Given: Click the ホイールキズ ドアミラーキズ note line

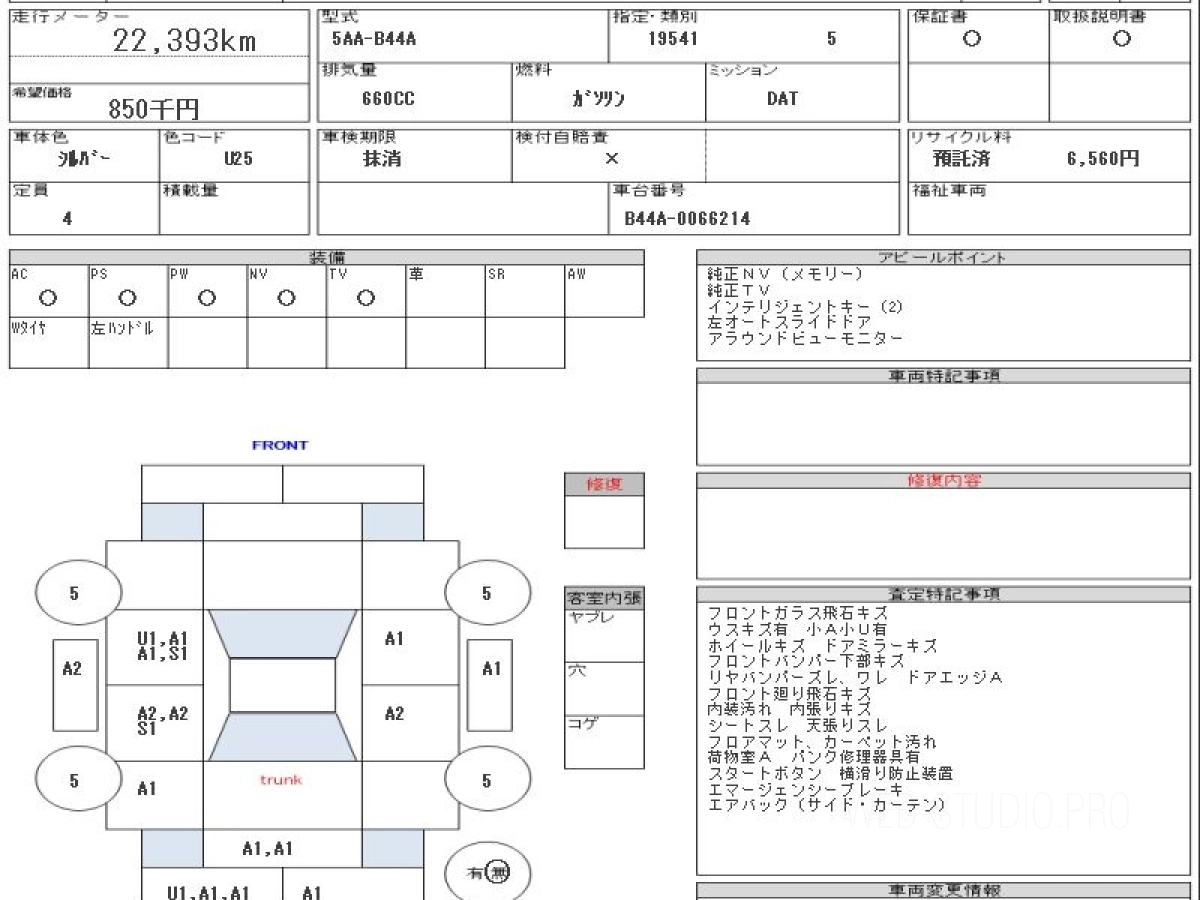Looking at the screenshot, I should tap(822, 645).
